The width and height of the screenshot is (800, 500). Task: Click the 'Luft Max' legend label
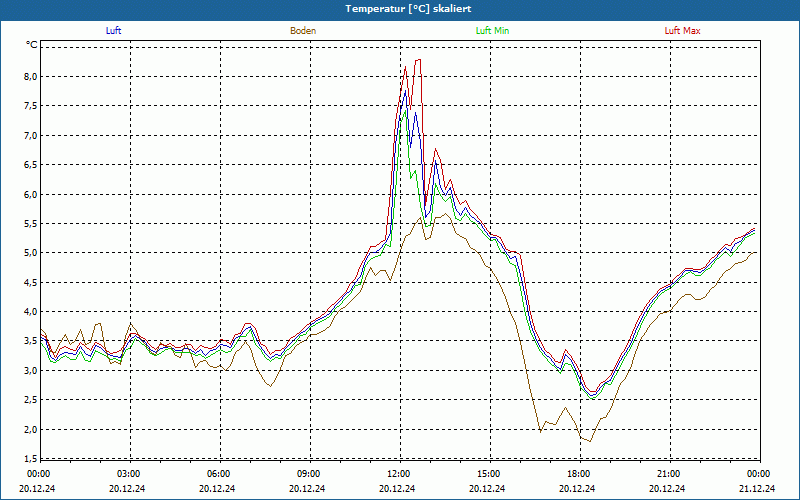click(682, 31)
